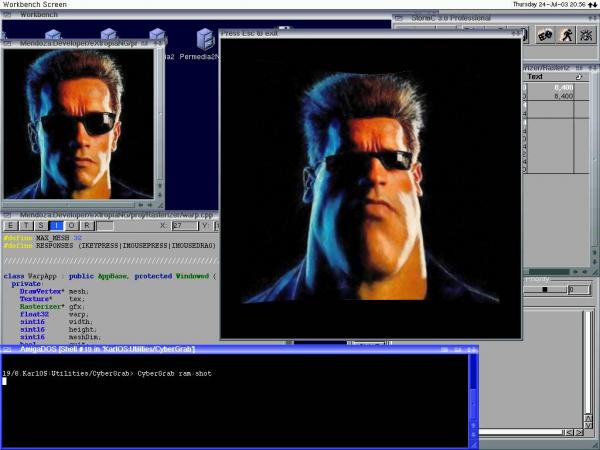This screenshot has width=600, height=450.
Task: Click the breakpoint icon in StormC toolbar
Action: (x=545, y=36)
